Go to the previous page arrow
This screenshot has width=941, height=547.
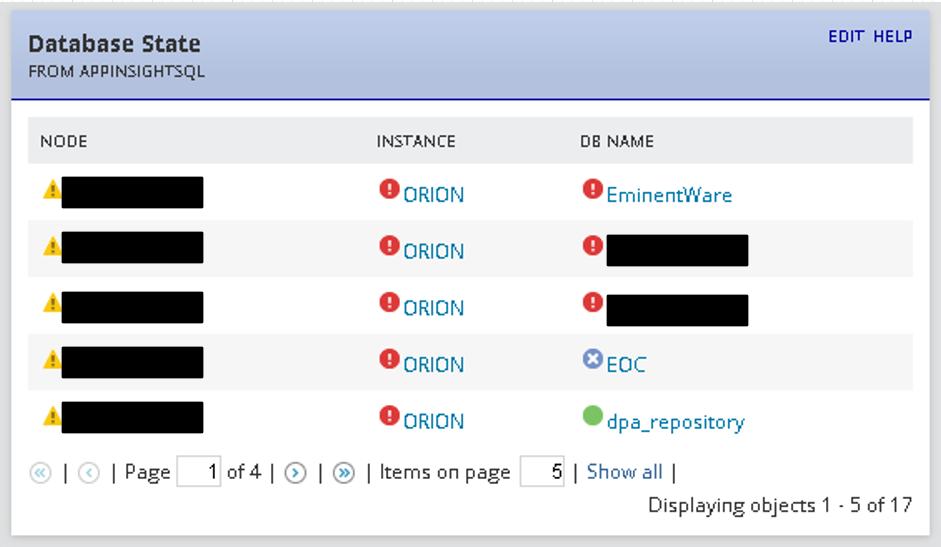[89, 473]
